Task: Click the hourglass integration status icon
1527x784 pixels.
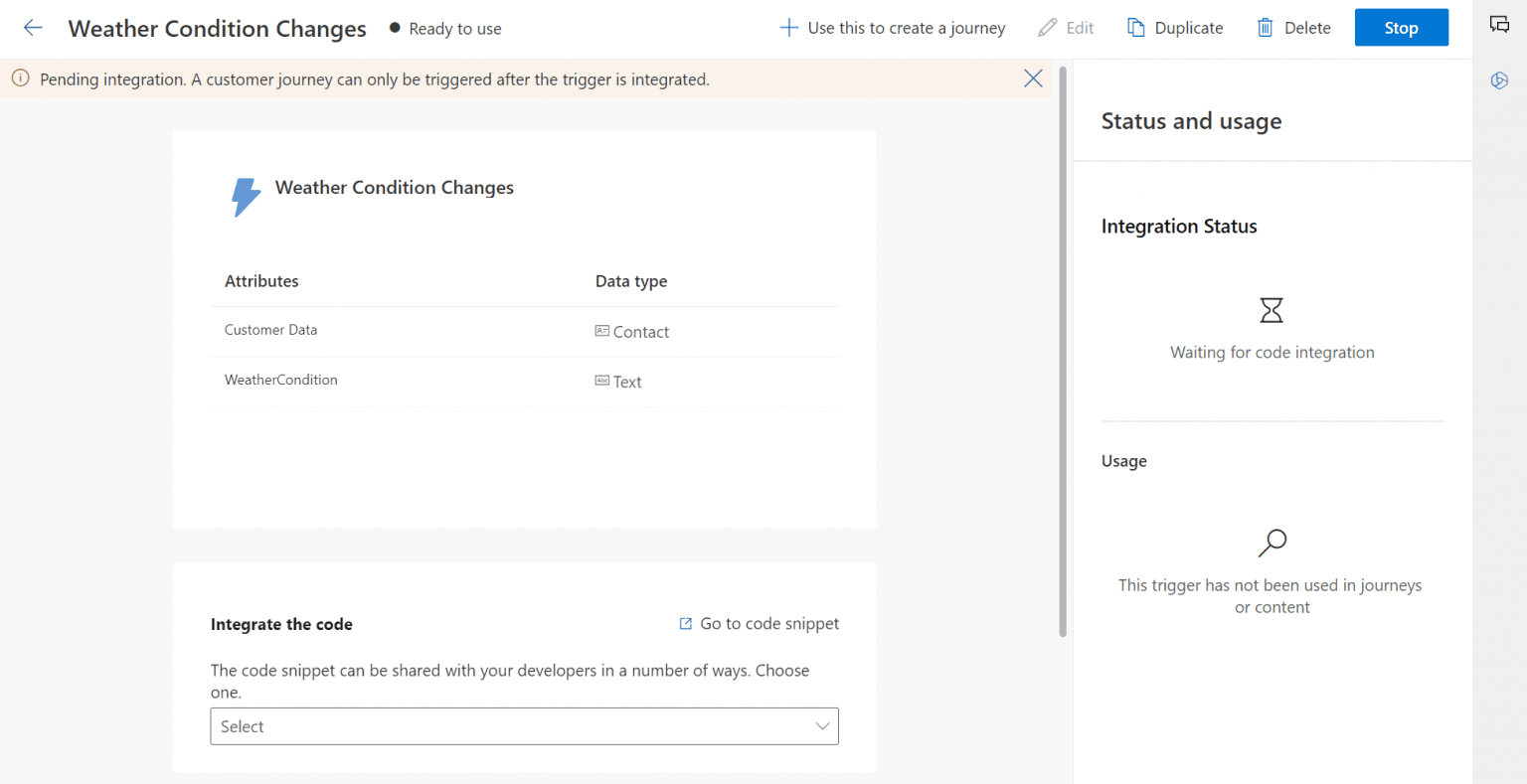Action: [x=1272, y=310]
